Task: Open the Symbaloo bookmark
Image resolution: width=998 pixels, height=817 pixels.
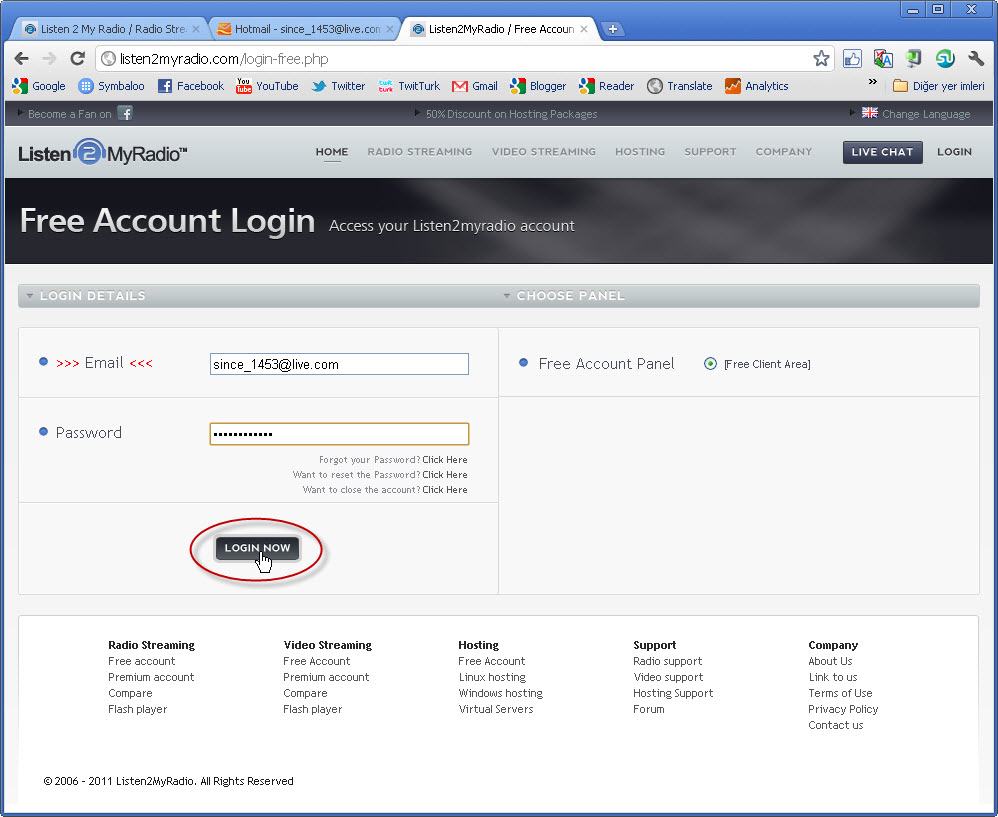Action: click(111, 86)
